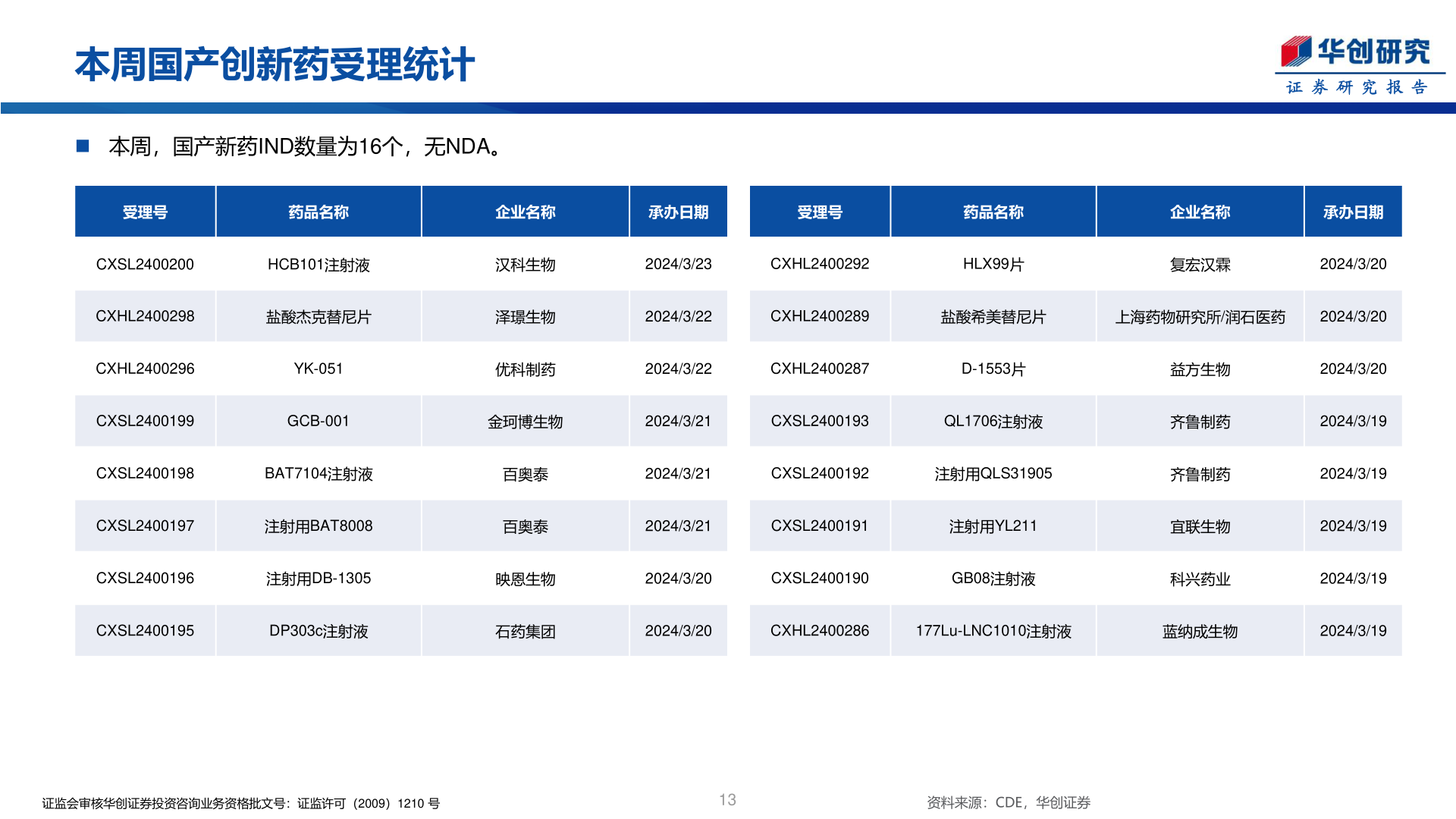
Task: Select cell GCB-001
Action: tap(318, 421)
